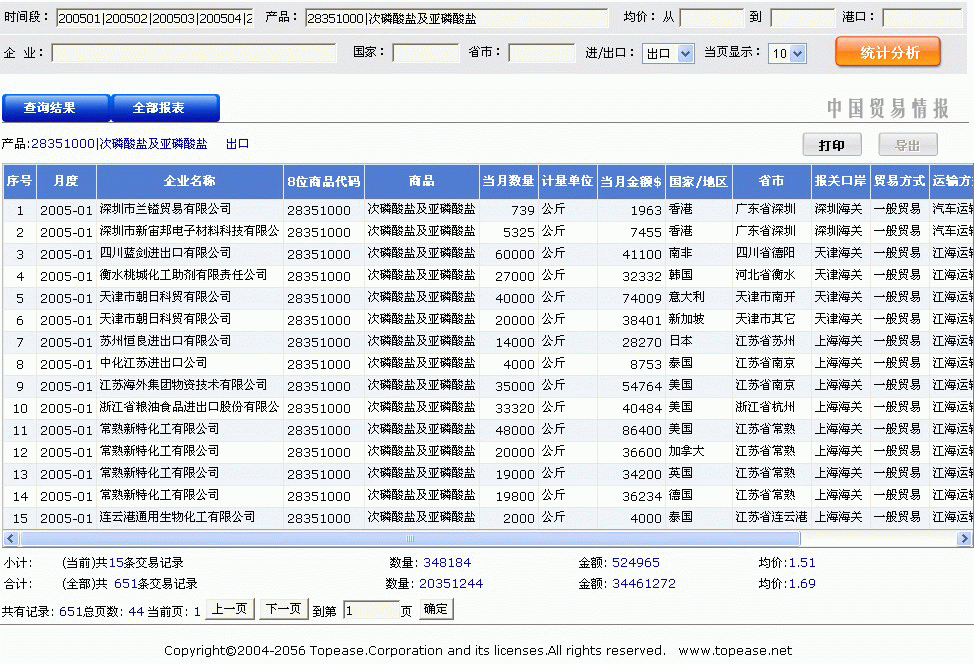The height and width of the screenshot is (664, 974).
Task: Go to next page with 下一页
Action: [x=282, y=609]
